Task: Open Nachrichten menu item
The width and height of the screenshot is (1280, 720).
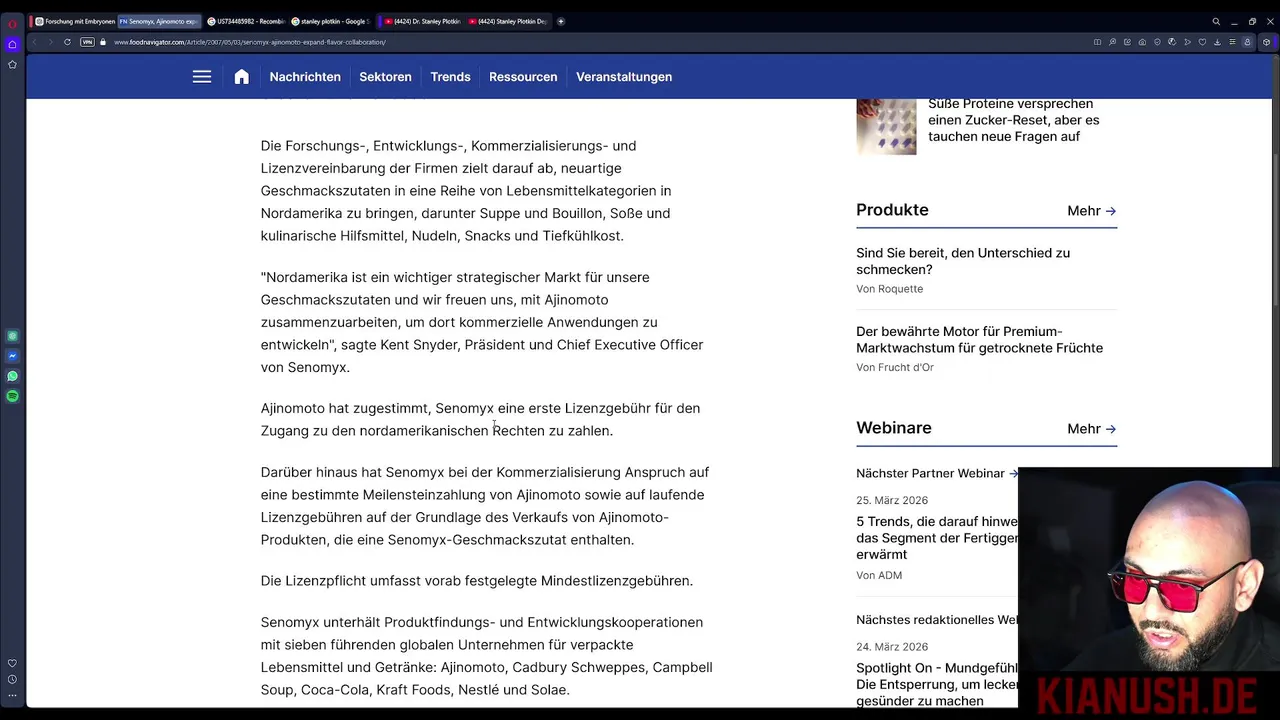Action: (x=305, y=77)
